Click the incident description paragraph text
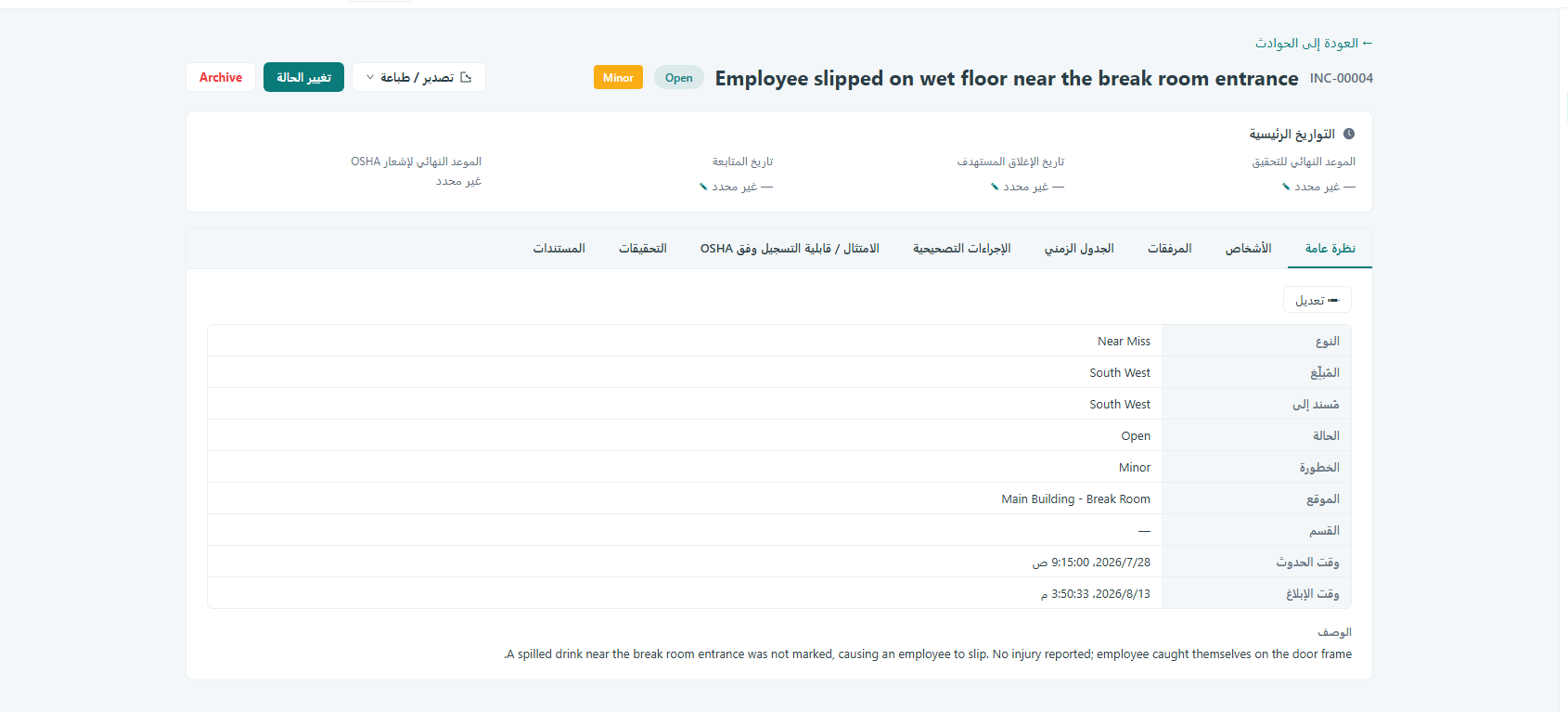This screenshot has height=712, width=1568. tap(928, 654)
